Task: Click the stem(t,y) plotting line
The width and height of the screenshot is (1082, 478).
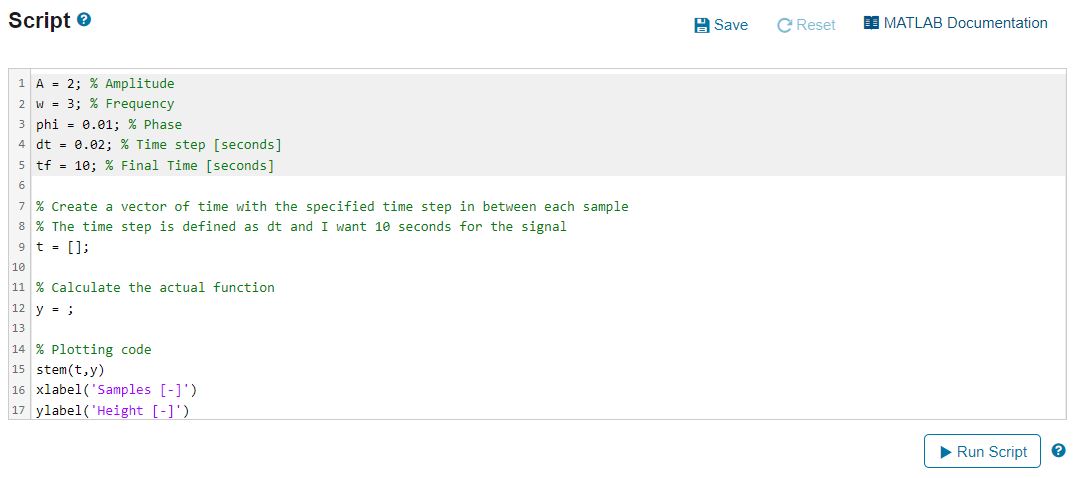Action: (x=70, y=370)
